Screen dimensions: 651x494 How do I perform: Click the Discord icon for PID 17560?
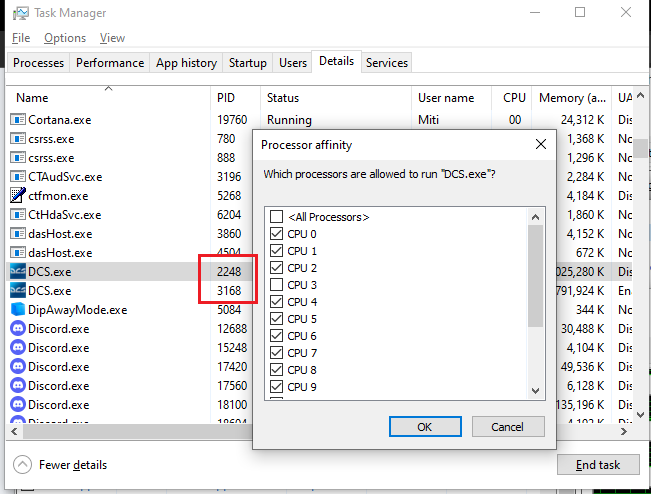tap(18, 386)
